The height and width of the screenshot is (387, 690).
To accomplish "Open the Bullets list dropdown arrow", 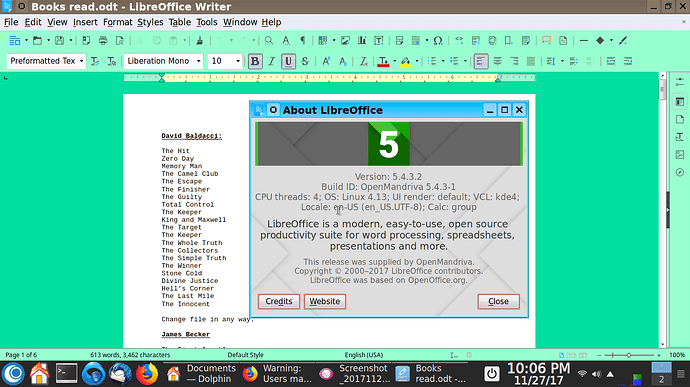I will (443, 61).
